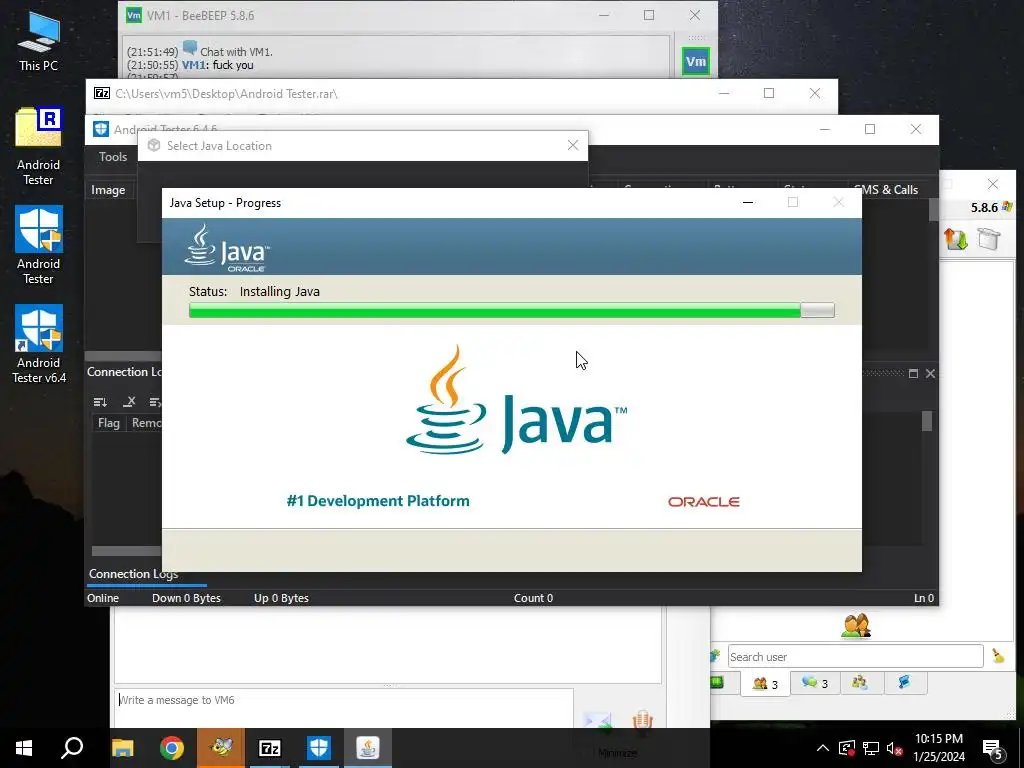This screenshot has height=768, width=1024.
Task: Switch to BeeBEEP bee icon on taskbar
Action: click(221, 748)
